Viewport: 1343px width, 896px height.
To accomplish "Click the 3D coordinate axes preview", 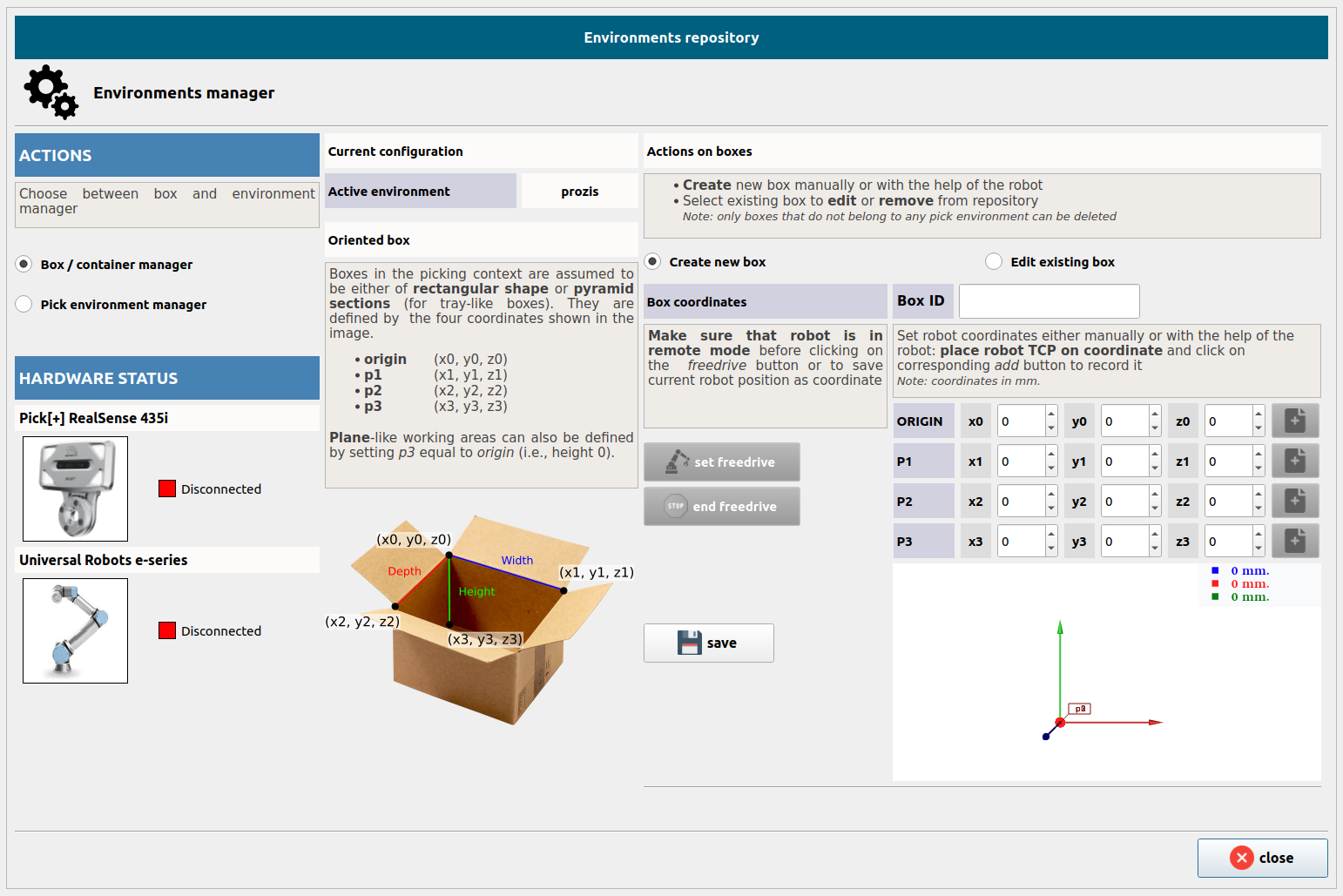I will tap(1106, 672).
